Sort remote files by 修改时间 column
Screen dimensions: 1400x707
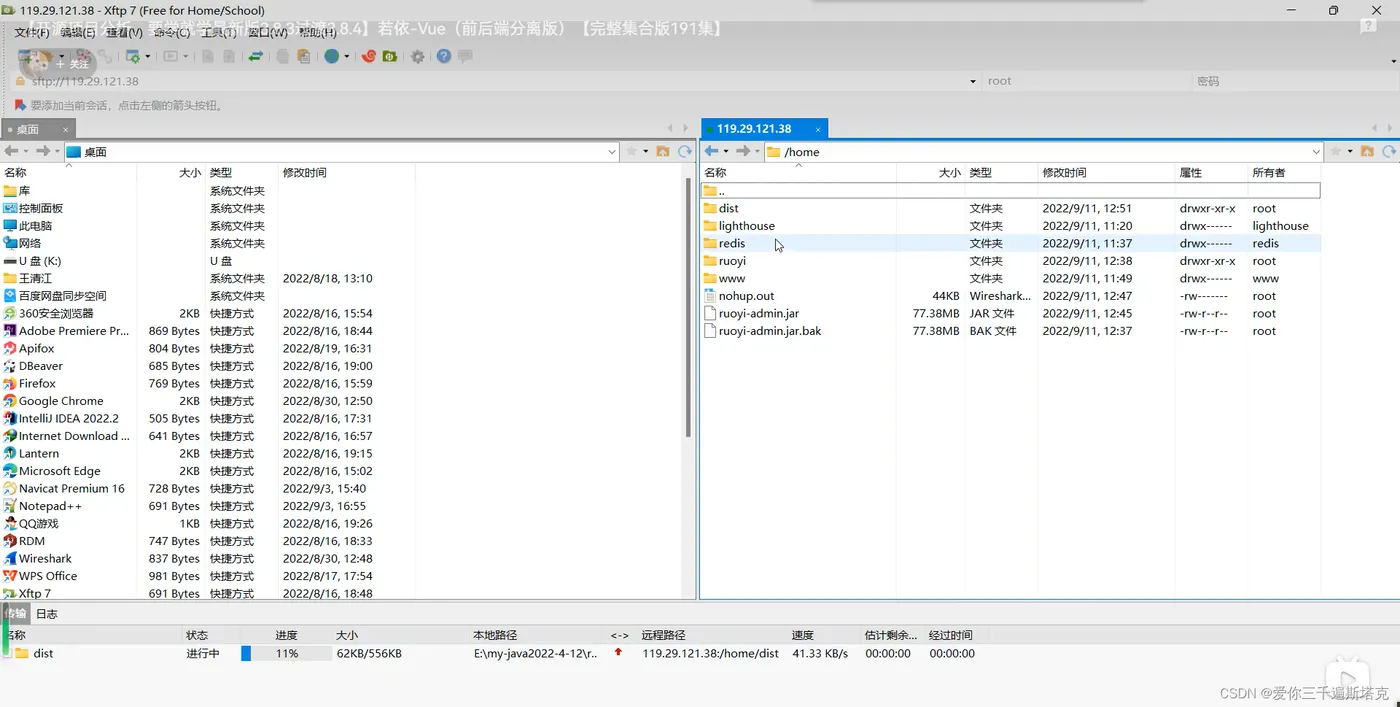pos(1064,173)
